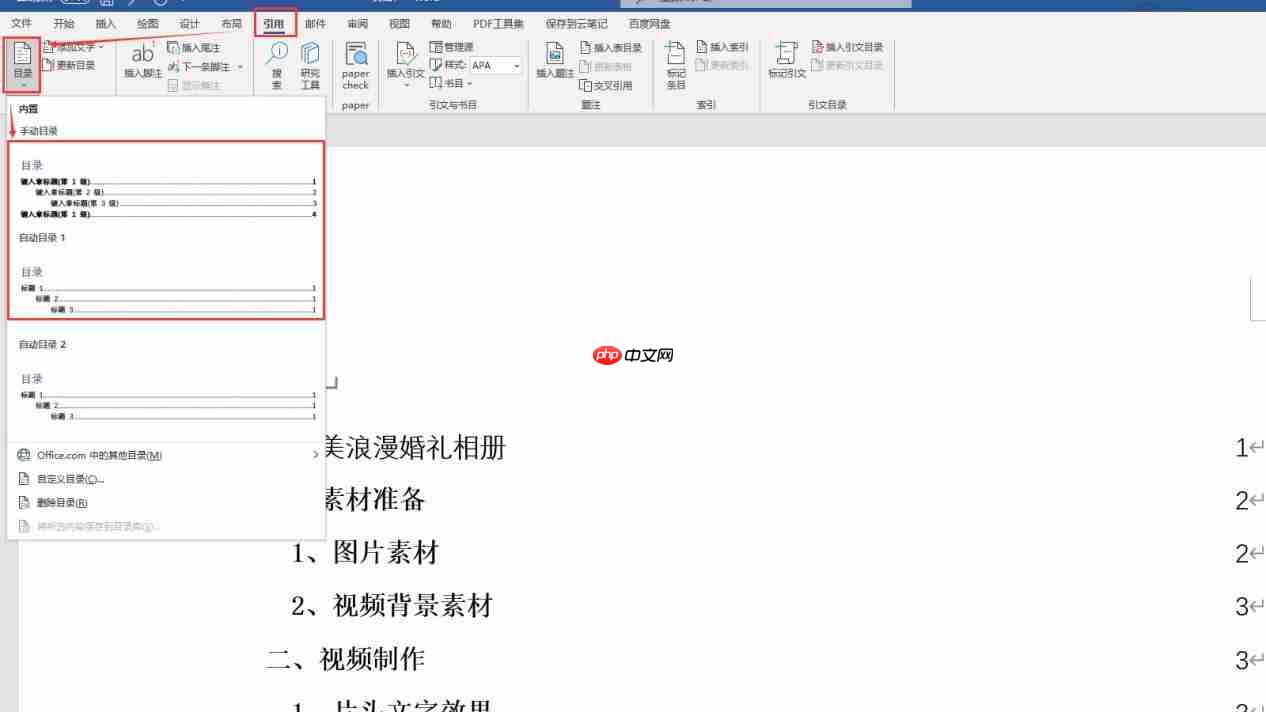This screenshot has width=1266, height=712.
Task: Expand the 下一条脚注 dropdown arrow
Action: point(240,67)
